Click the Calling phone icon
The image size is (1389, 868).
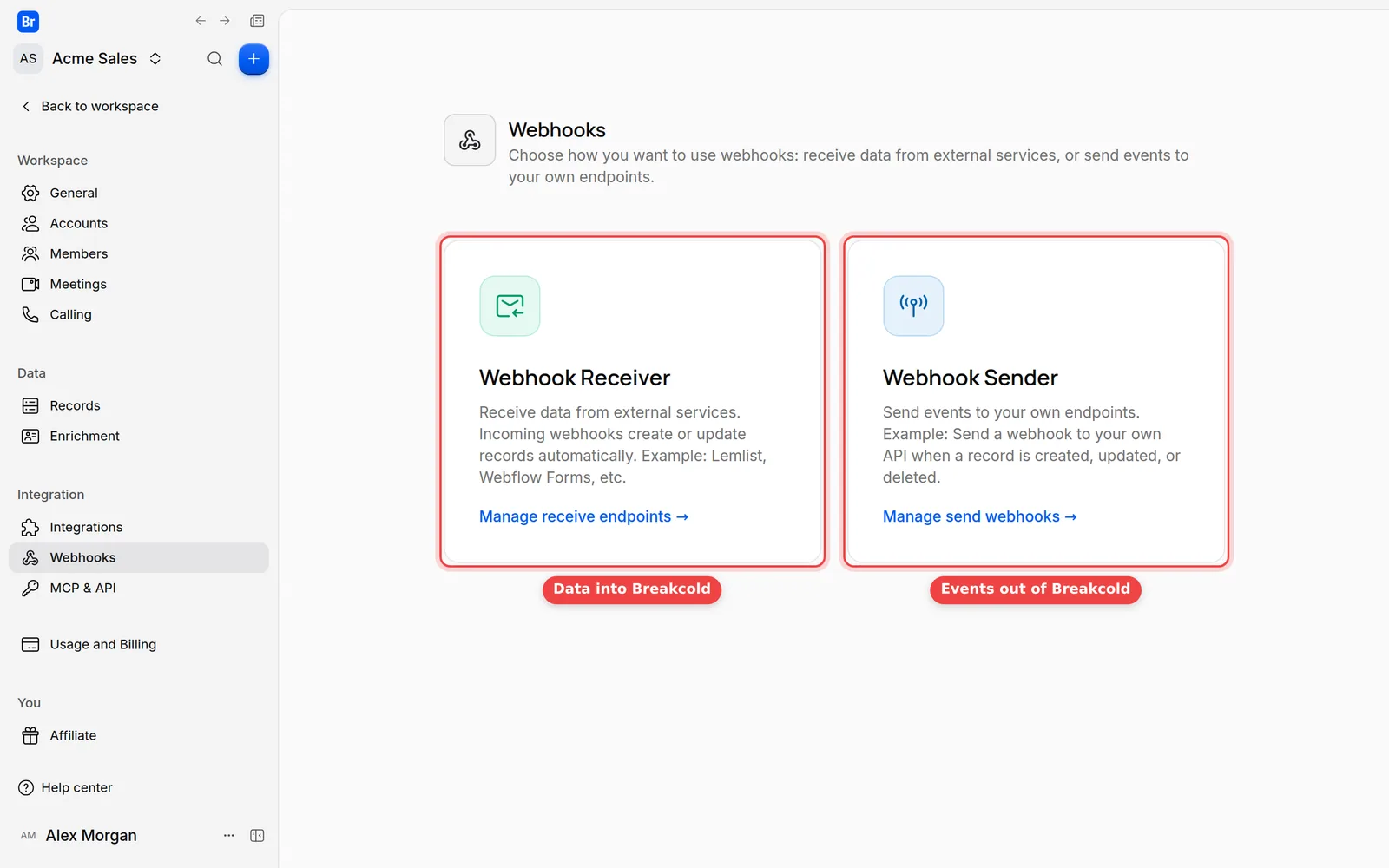point(30,314)
